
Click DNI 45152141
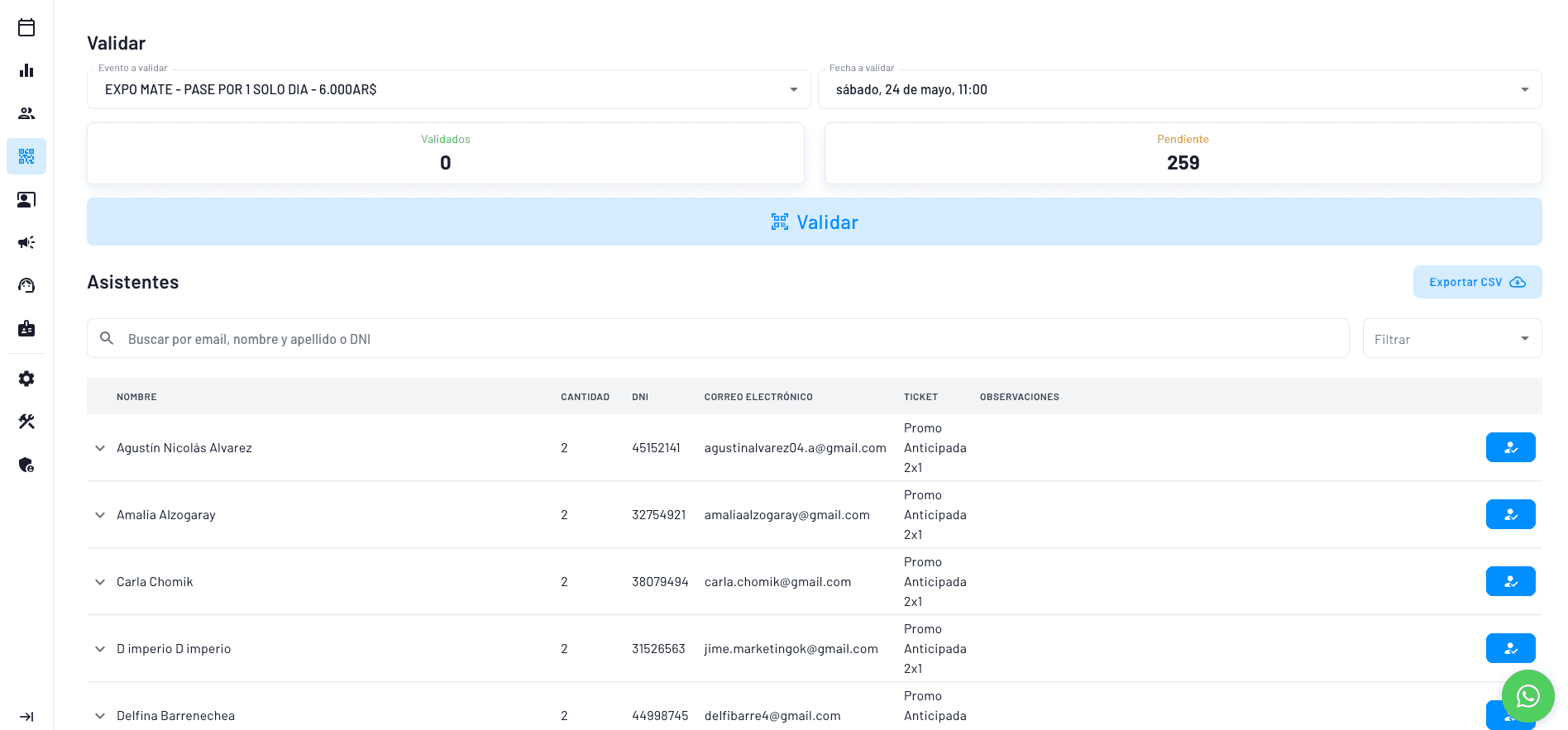tap(656, 448)
